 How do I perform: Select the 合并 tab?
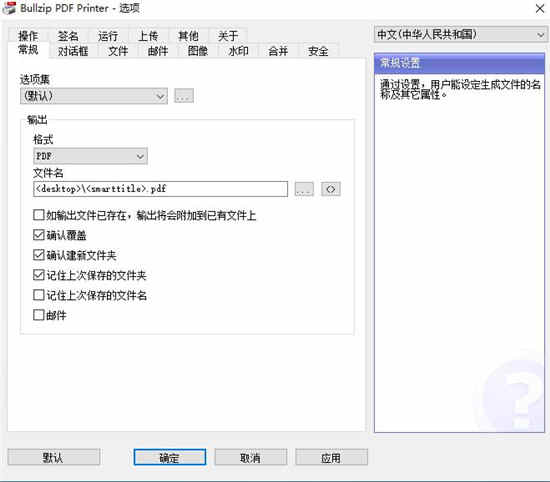pos(278,51)
